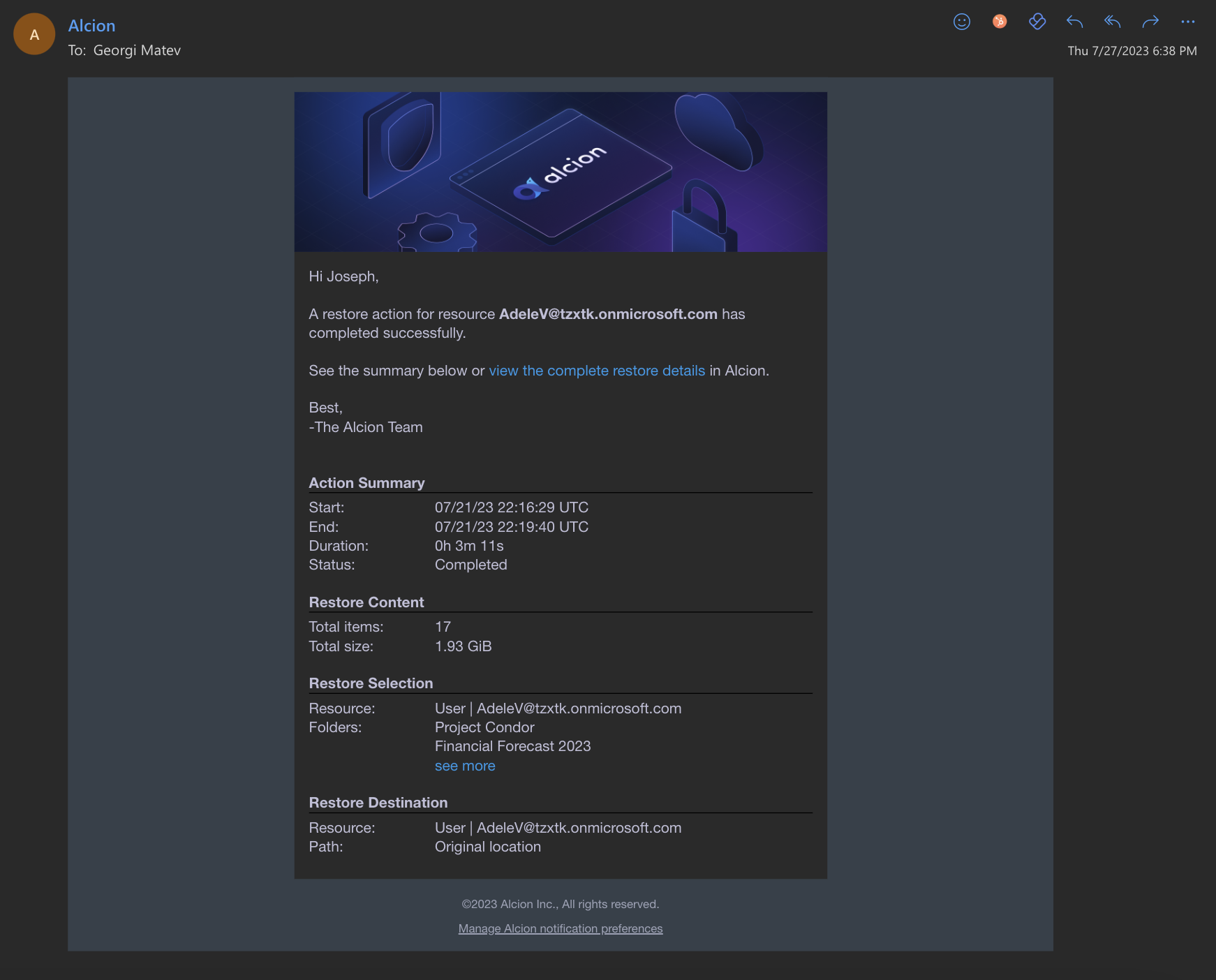Expand folders list via 'see more'
This screenshot has width=1216, height=980.
465,766
